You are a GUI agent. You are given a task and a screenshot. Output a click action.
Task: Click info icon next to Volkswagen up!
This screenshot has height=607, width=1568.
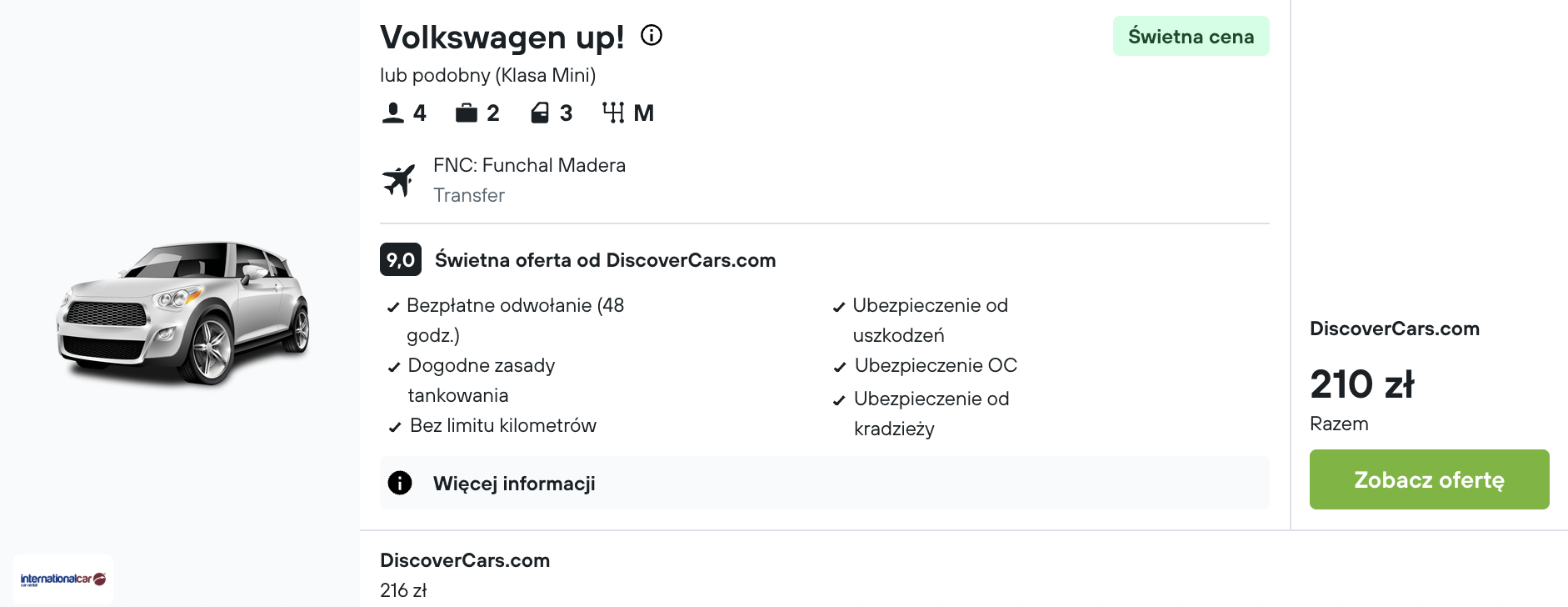click(x=652, y=35)
